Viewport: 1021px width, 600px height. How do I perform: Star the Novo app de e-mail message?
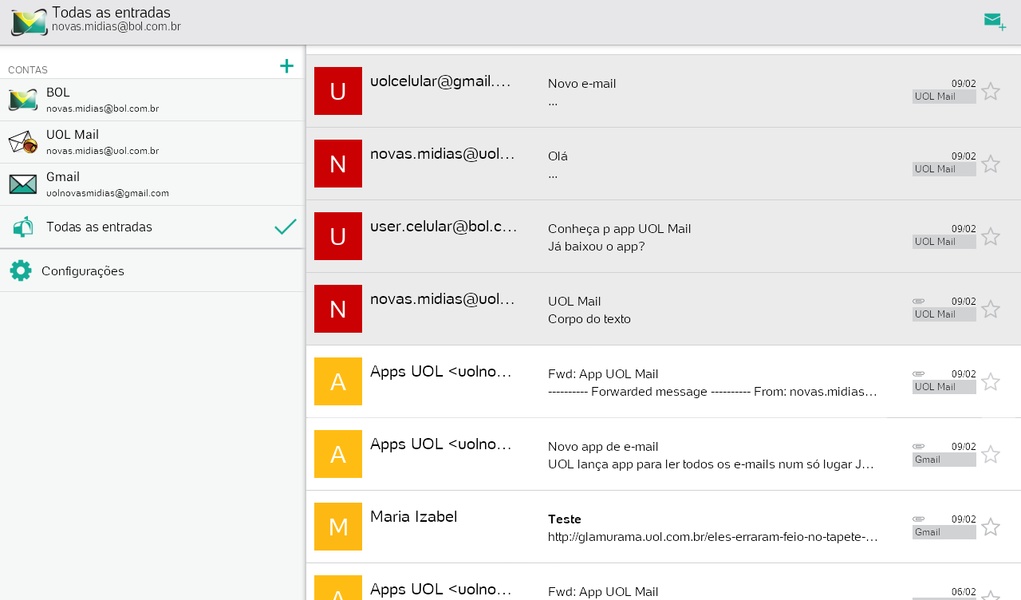pos(990,454)
